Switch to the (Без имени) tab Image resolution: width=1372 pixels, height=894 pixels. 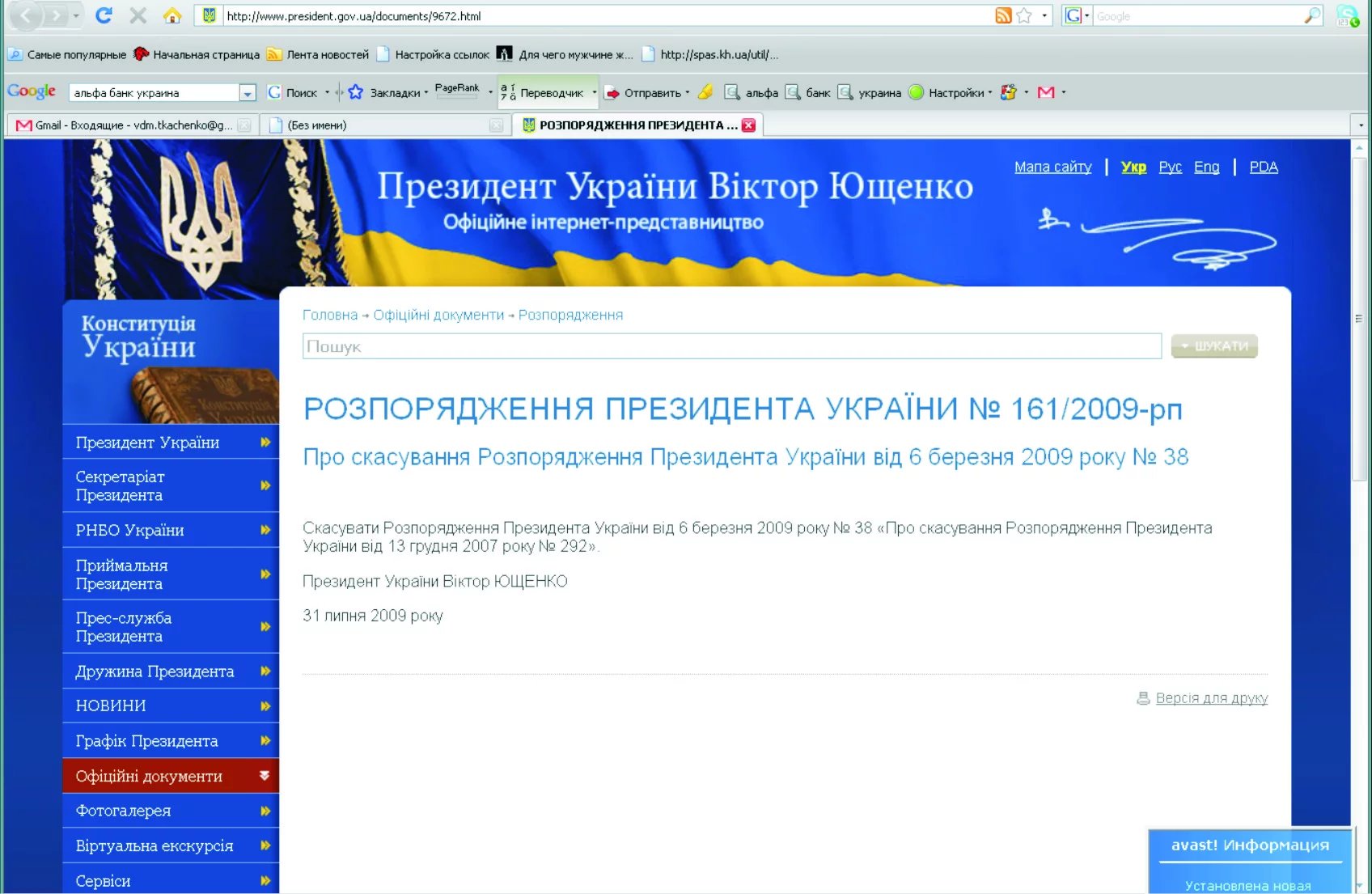pos(384,125)
